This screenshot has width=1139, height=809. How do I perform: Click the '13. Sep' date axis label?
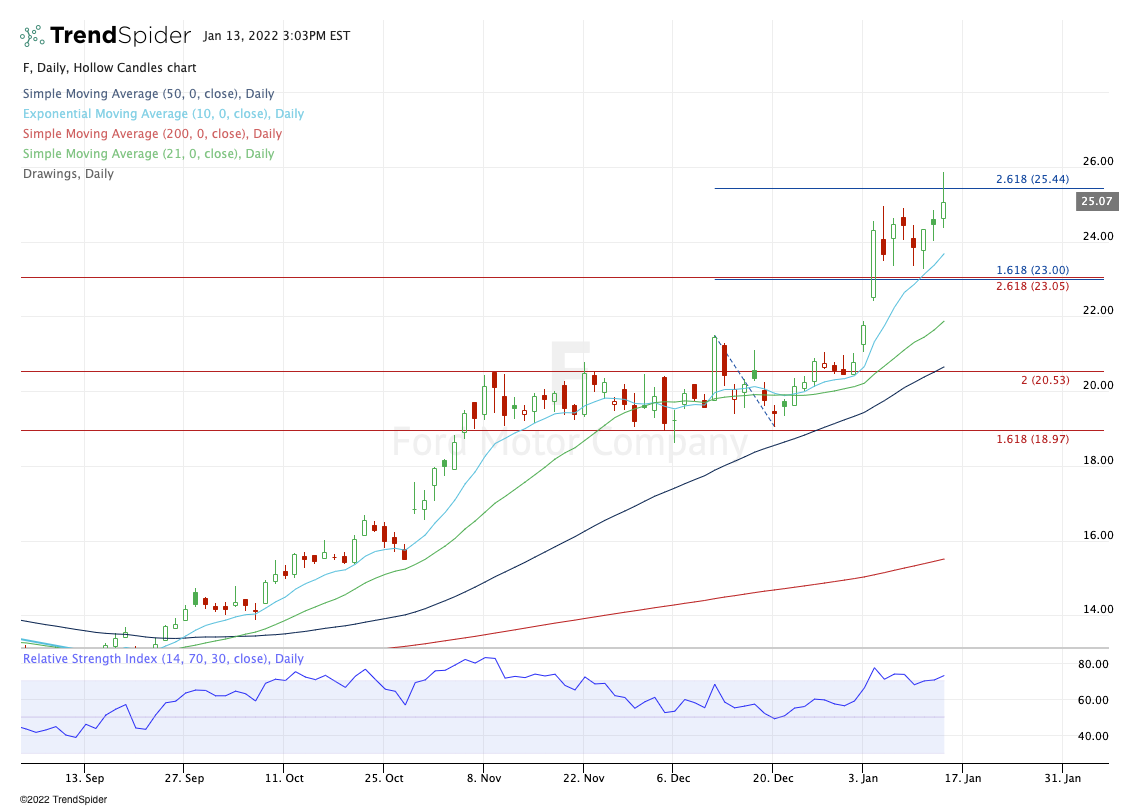click(x=84, y=778)
